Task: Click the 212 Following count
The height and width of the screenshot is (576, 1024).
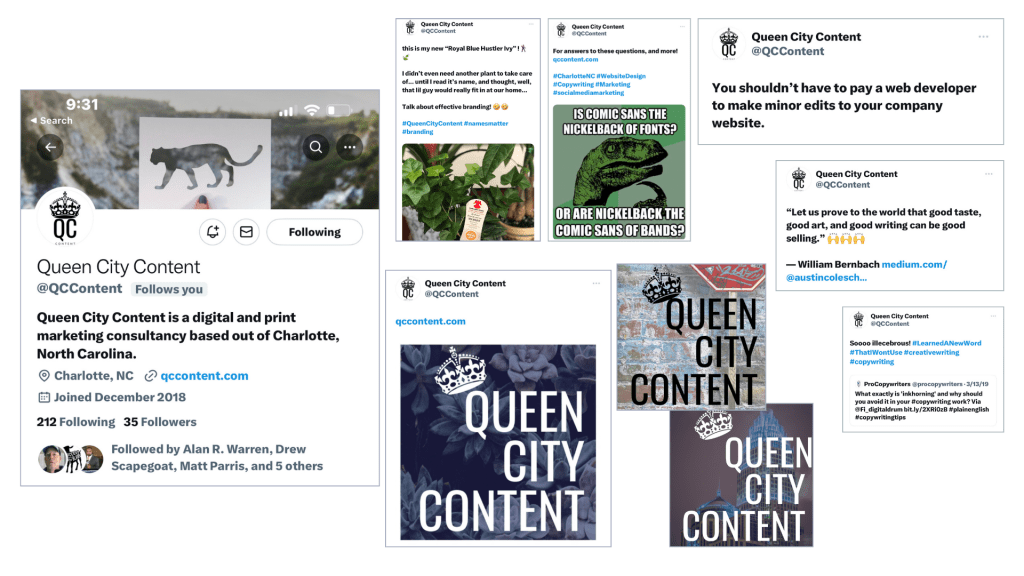Action: click(76, 422)
